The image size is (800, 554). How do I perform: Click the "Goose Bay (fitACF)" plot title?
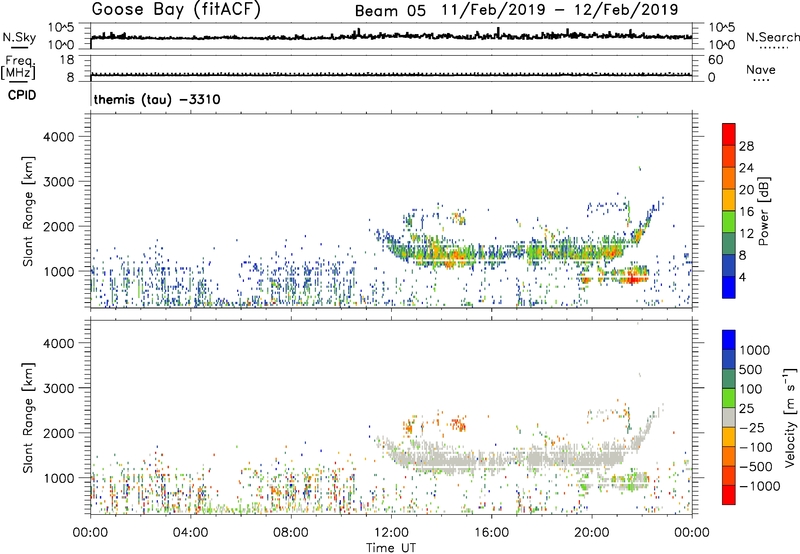pyautogui.click(x=176, y=10)
